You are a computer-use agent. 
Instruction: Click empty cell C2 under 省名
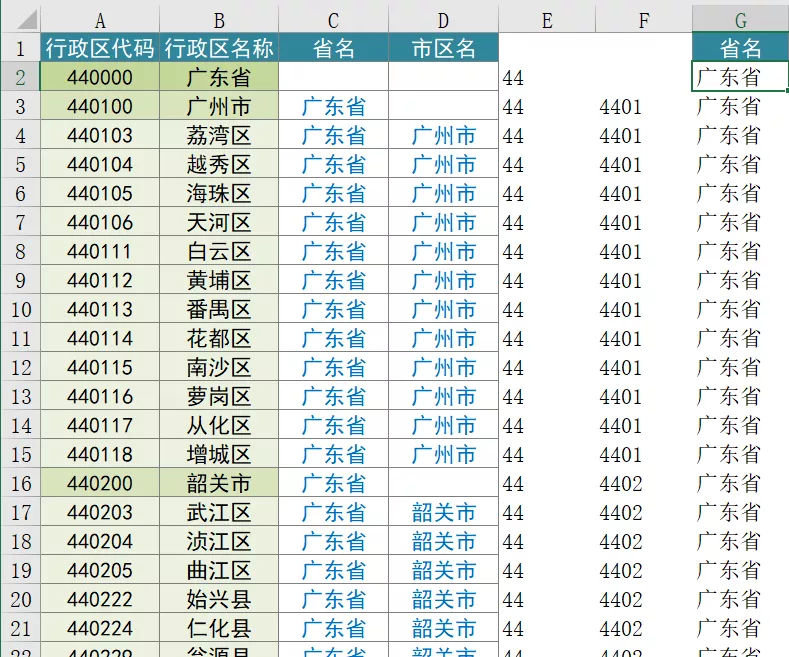click(334, 77)
